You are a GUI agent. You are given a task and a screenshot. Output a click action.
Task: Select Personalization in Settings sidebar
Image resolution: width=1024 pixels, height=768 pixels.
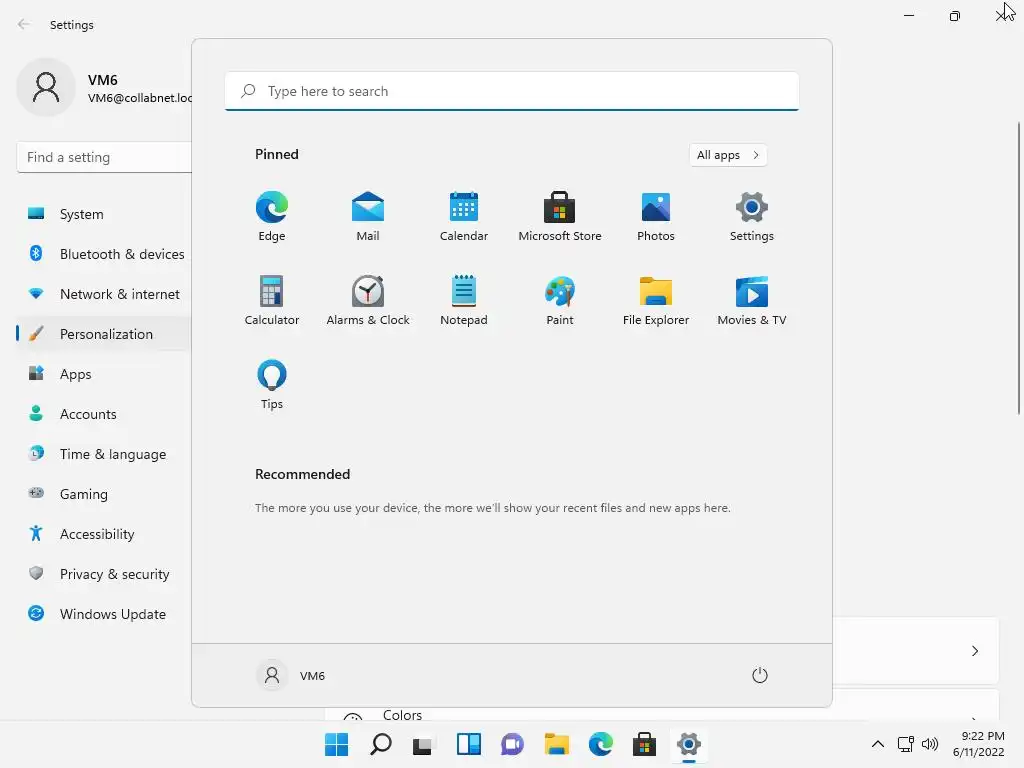(104, 334)
